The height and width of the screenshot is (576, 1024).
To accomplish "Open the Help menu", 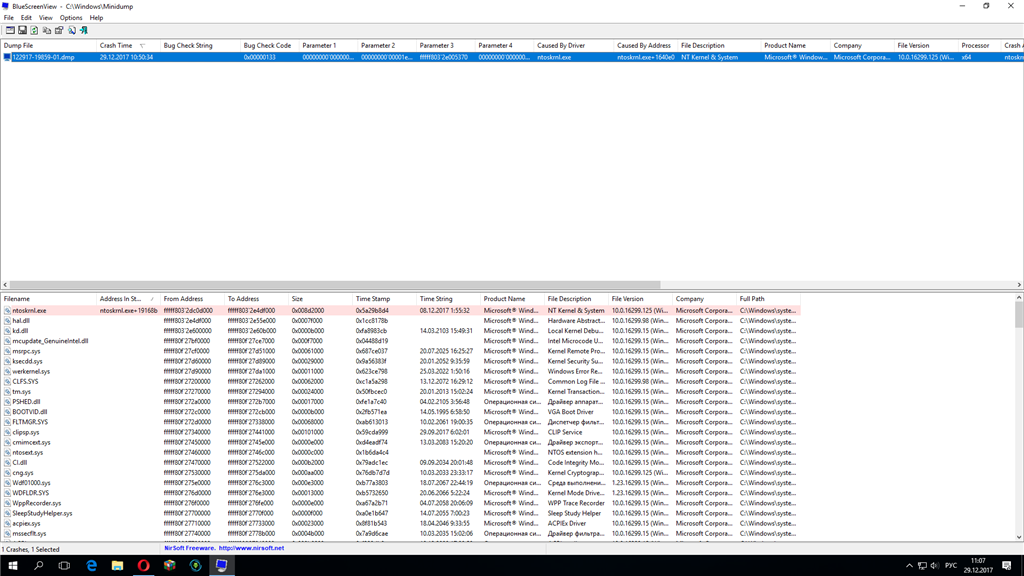I will pyautogui.click(x=96, y=18).
